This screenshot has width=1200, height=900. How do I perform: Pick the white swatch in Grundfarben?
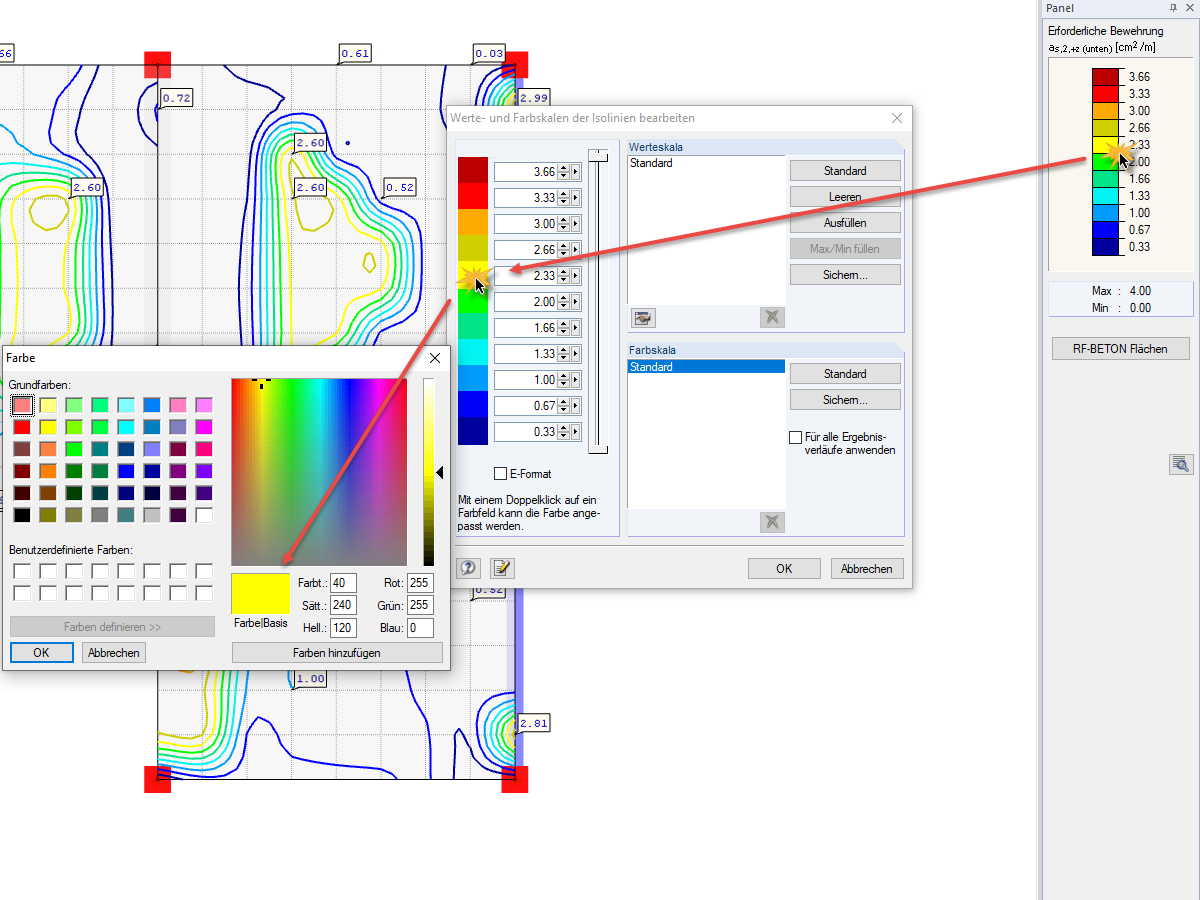[x=204, y=515]
